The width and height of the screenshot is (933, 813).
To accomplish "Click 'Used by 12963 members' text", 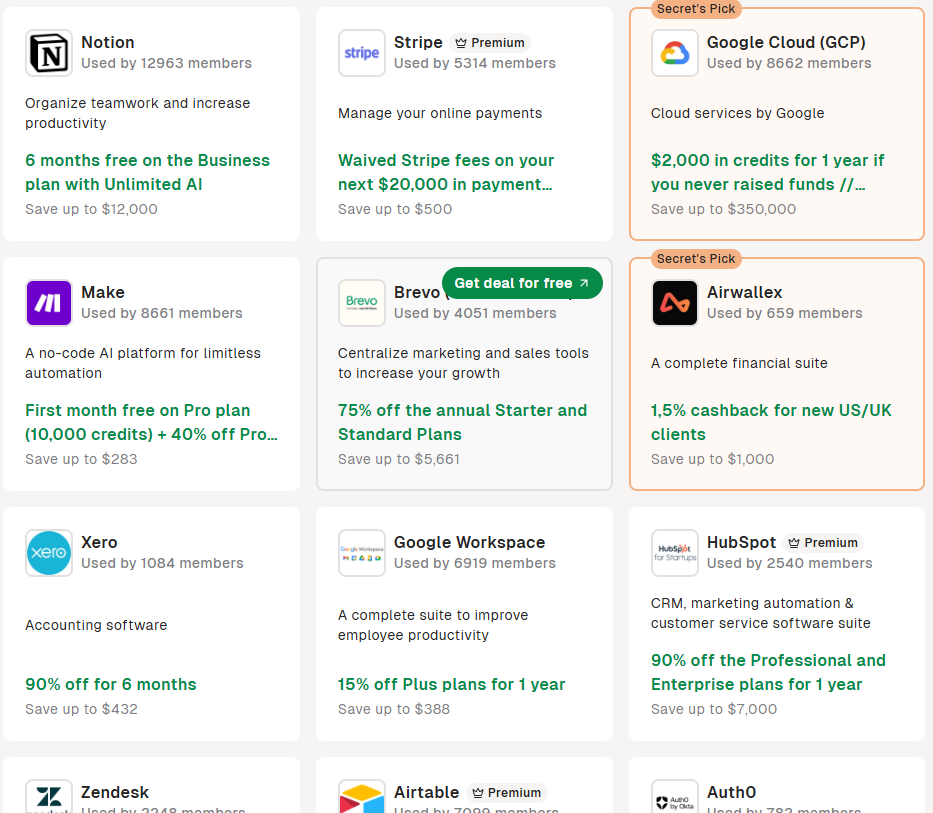I will point(167,63).
